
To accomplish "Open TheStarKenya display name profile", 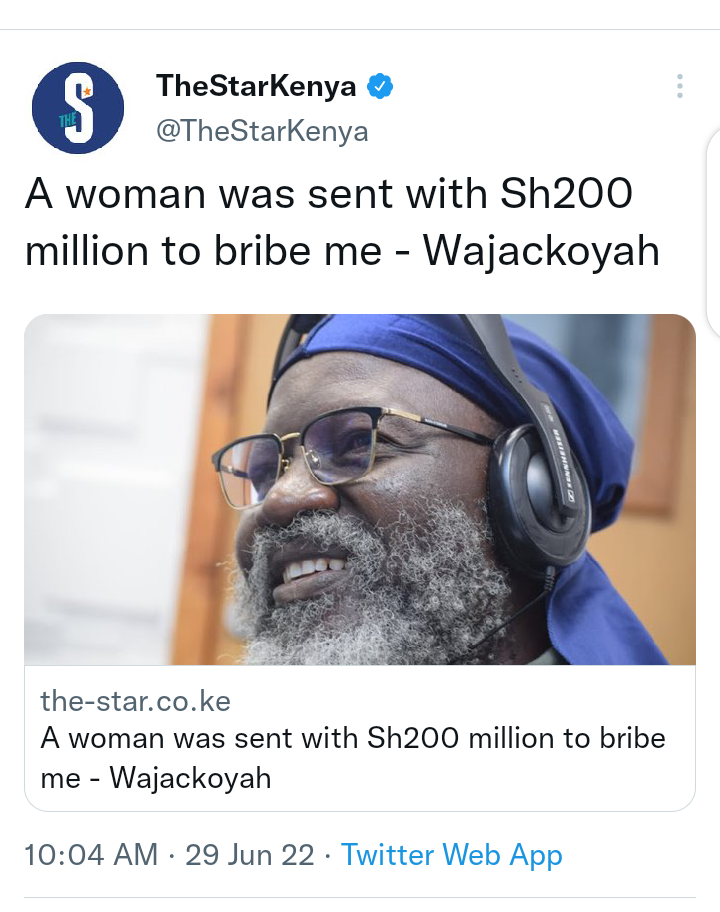I will (256, 86).
